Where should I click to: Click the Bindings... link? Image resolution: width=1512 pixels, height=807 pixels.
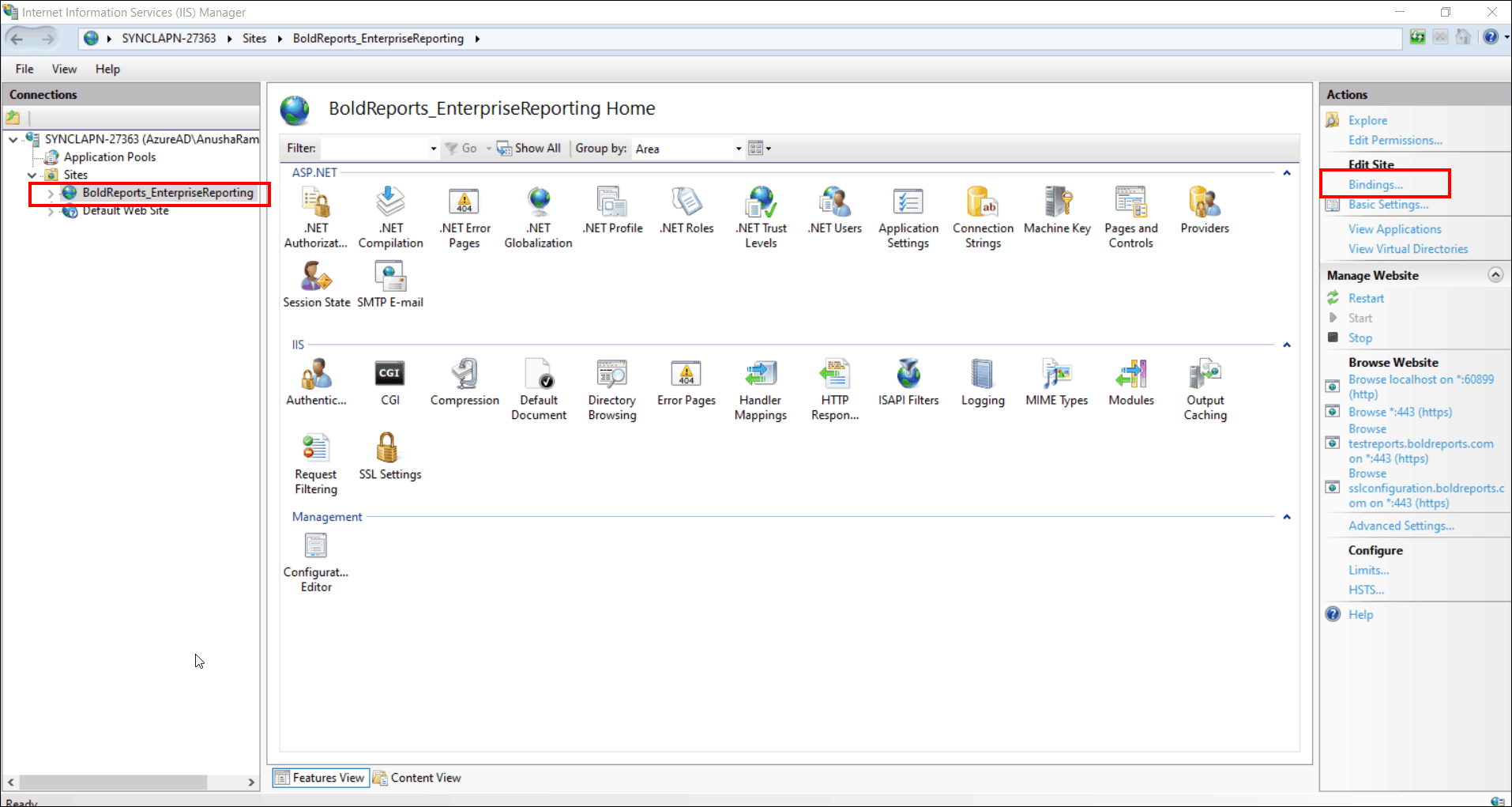point(1375,184)
